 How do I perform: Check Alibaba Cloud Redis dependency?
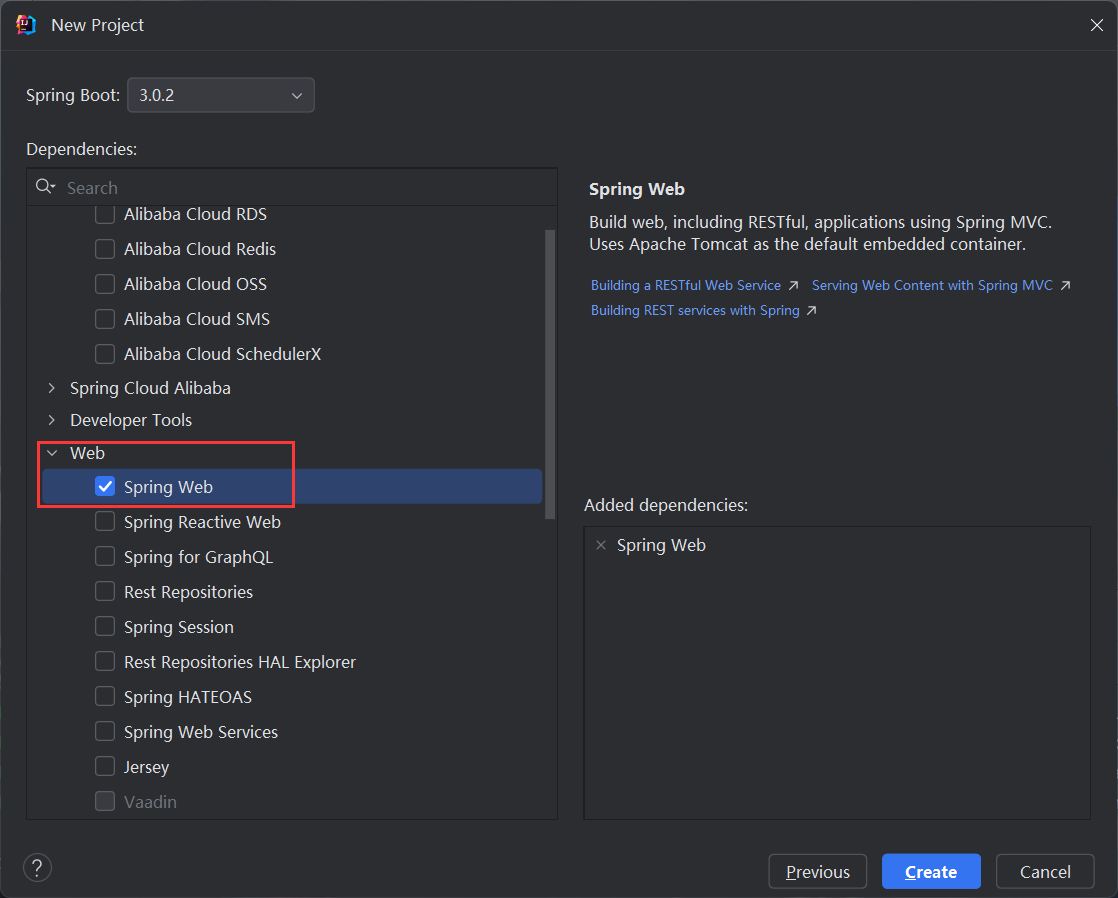click(105, 249)
